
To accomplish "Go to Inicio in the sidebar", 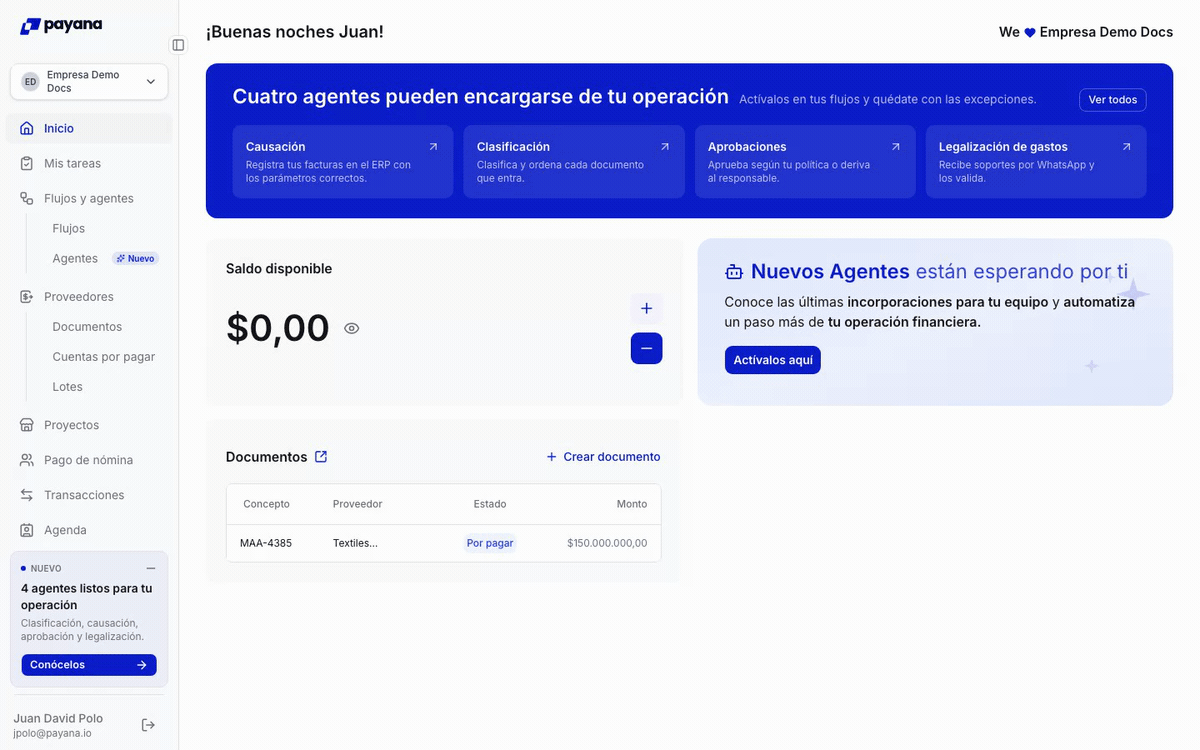I will (89, 128).
